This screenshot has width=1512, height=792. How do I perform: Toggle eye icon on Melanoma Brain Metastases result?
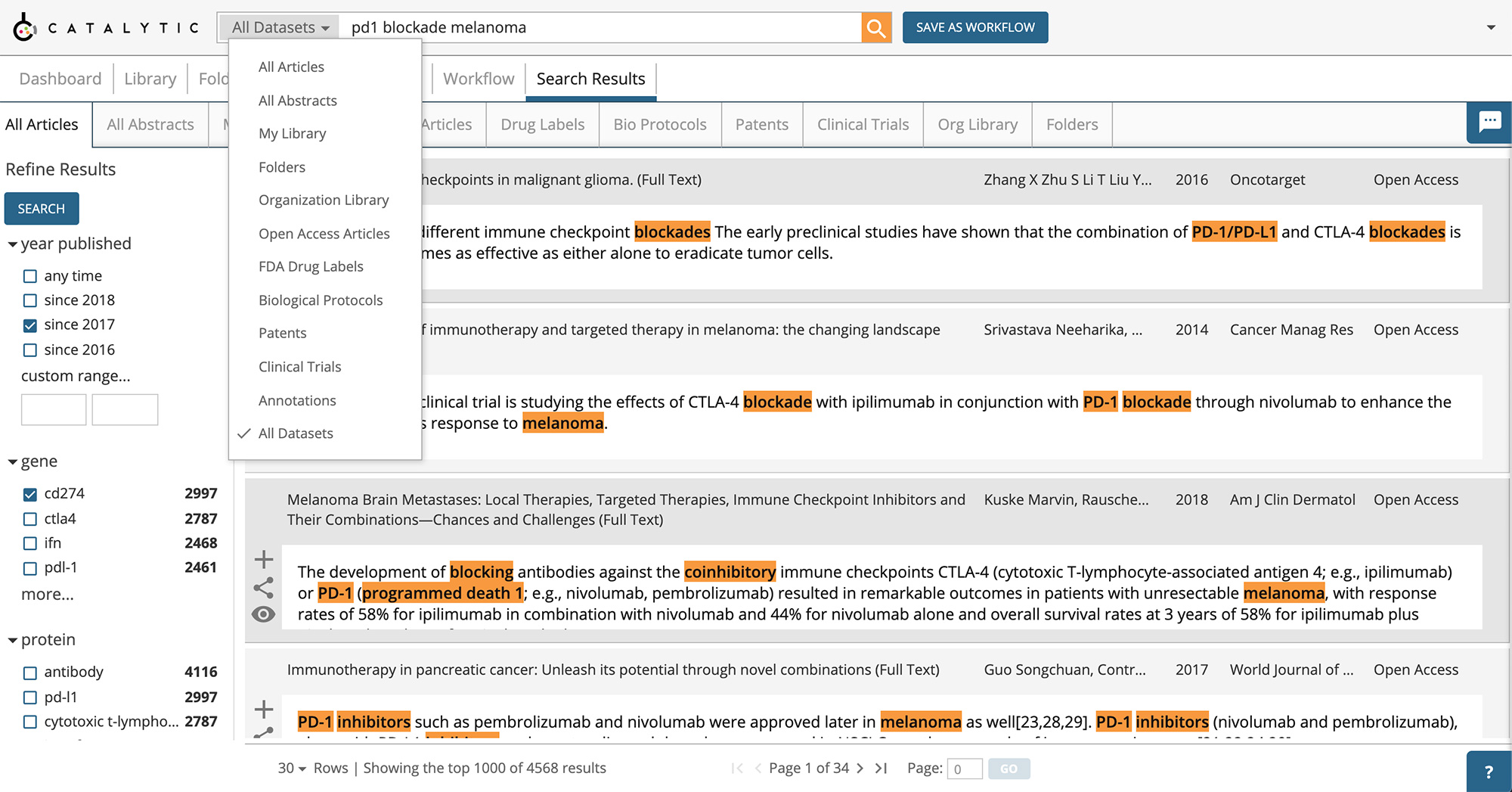coord(264,614)
